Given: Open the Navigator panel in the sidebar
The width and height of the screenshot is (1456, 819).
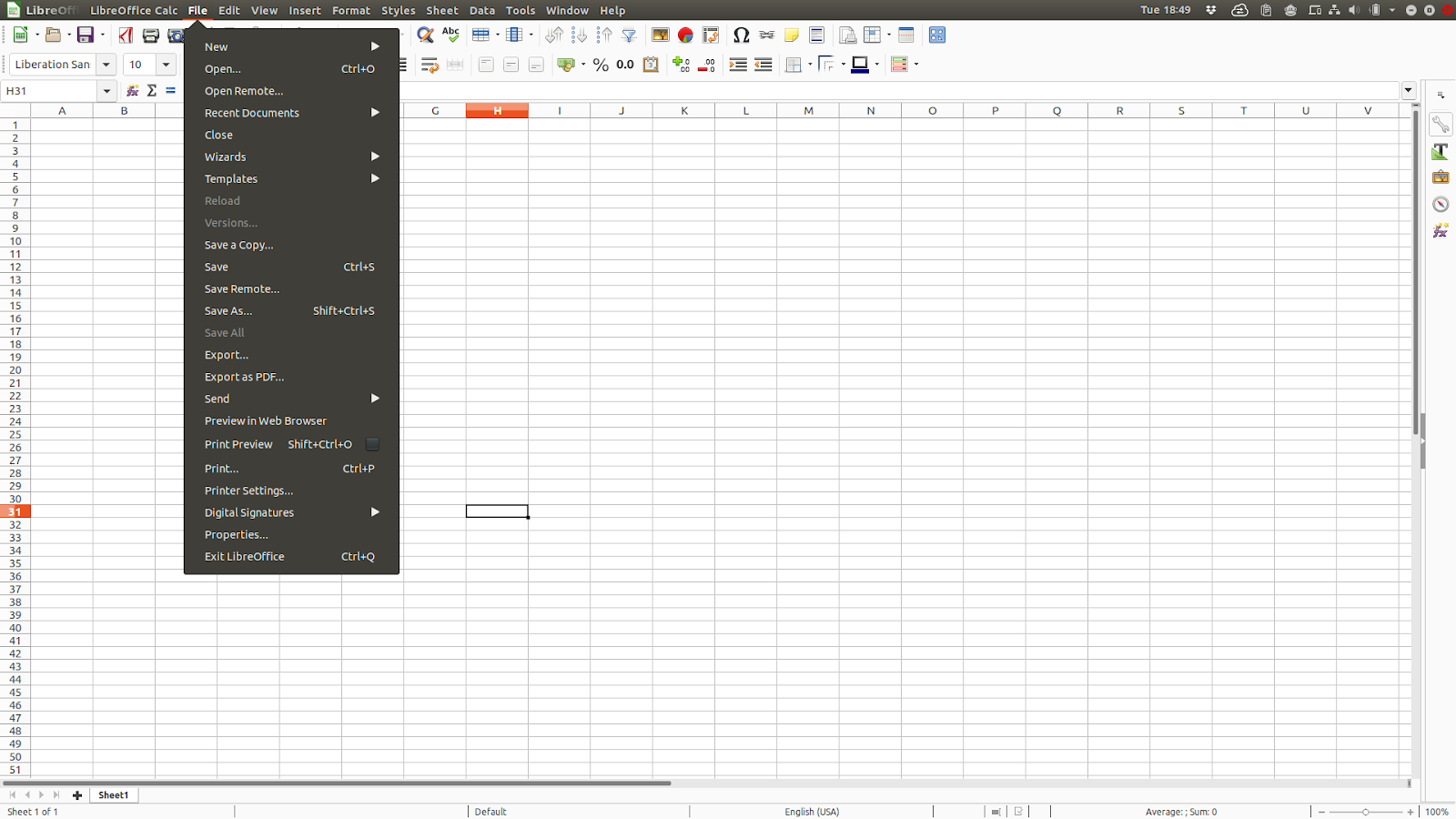Looking at the screenshot, I should point(1441,204).
